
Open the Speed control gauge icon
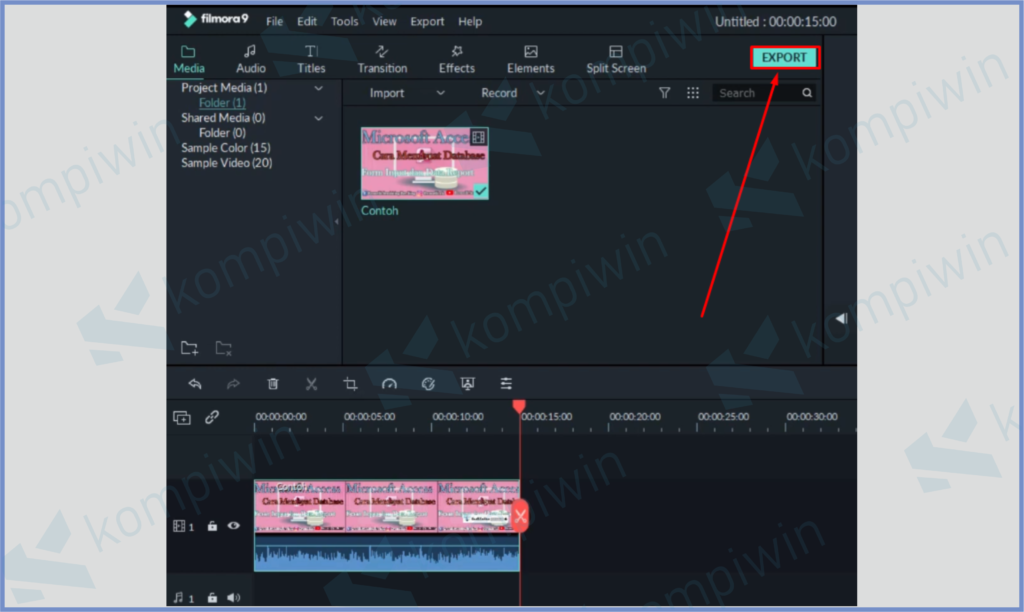[389, 384]
